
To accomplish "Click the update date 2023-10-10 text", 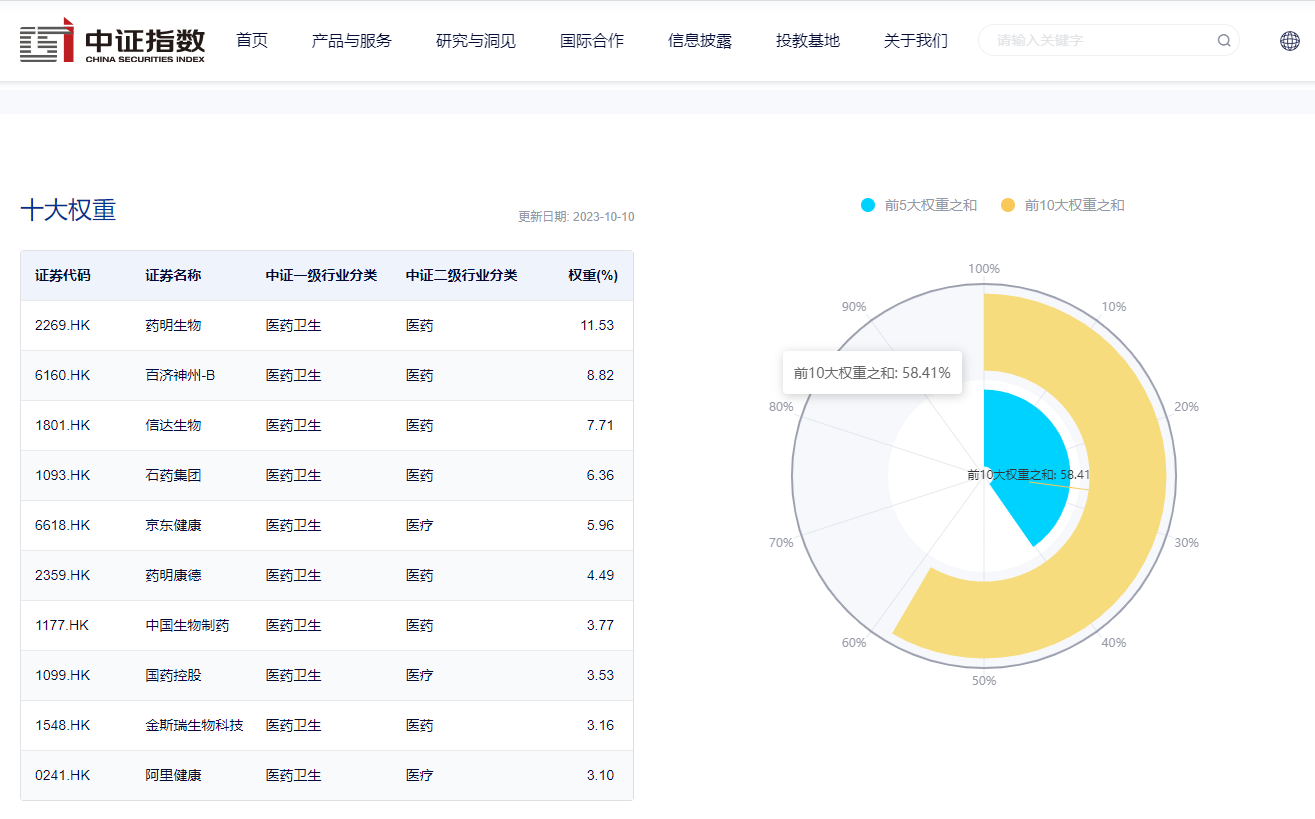I will [x=576, y=217].
